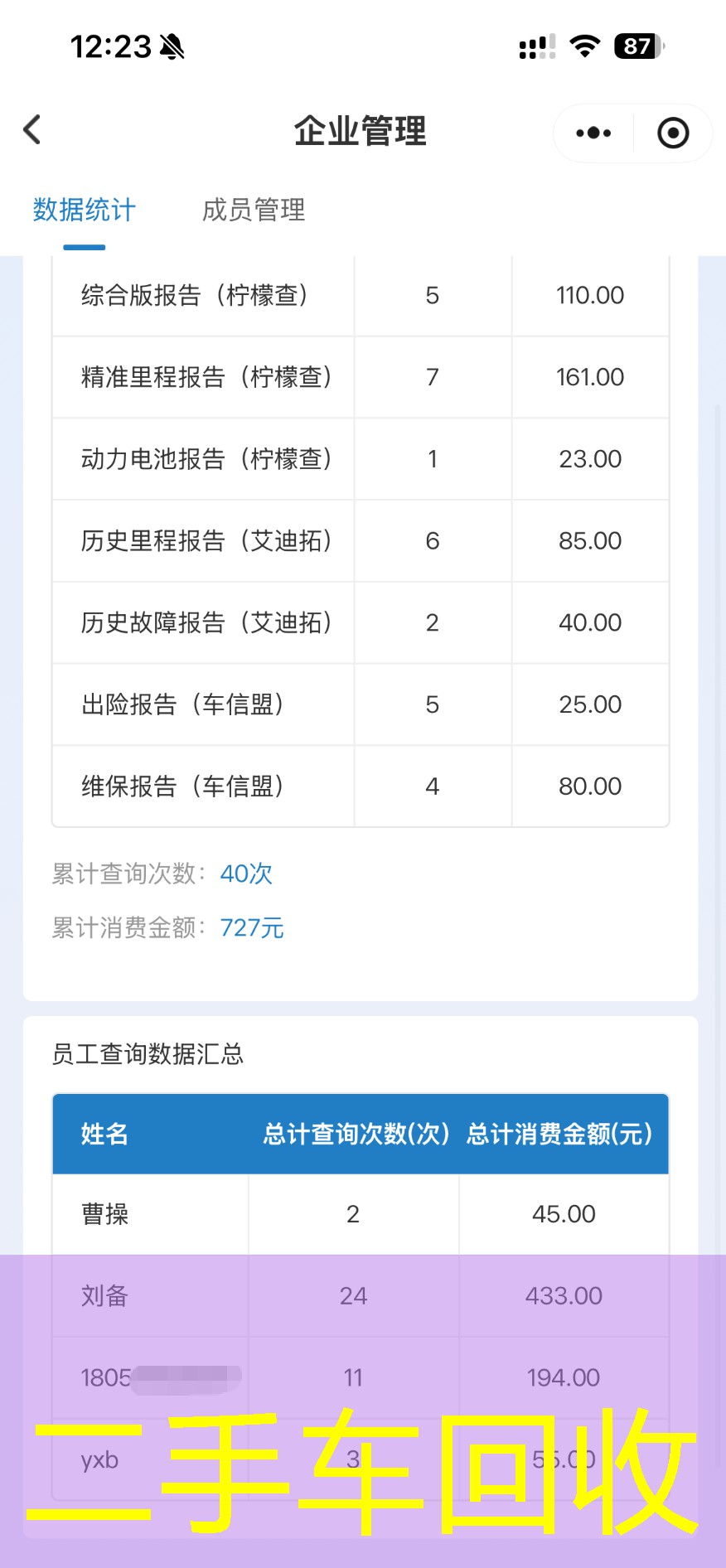Screen dimensions: 726x1568
Task: Select the 维保报告（车信盟）row
Action: coord(183,786)
